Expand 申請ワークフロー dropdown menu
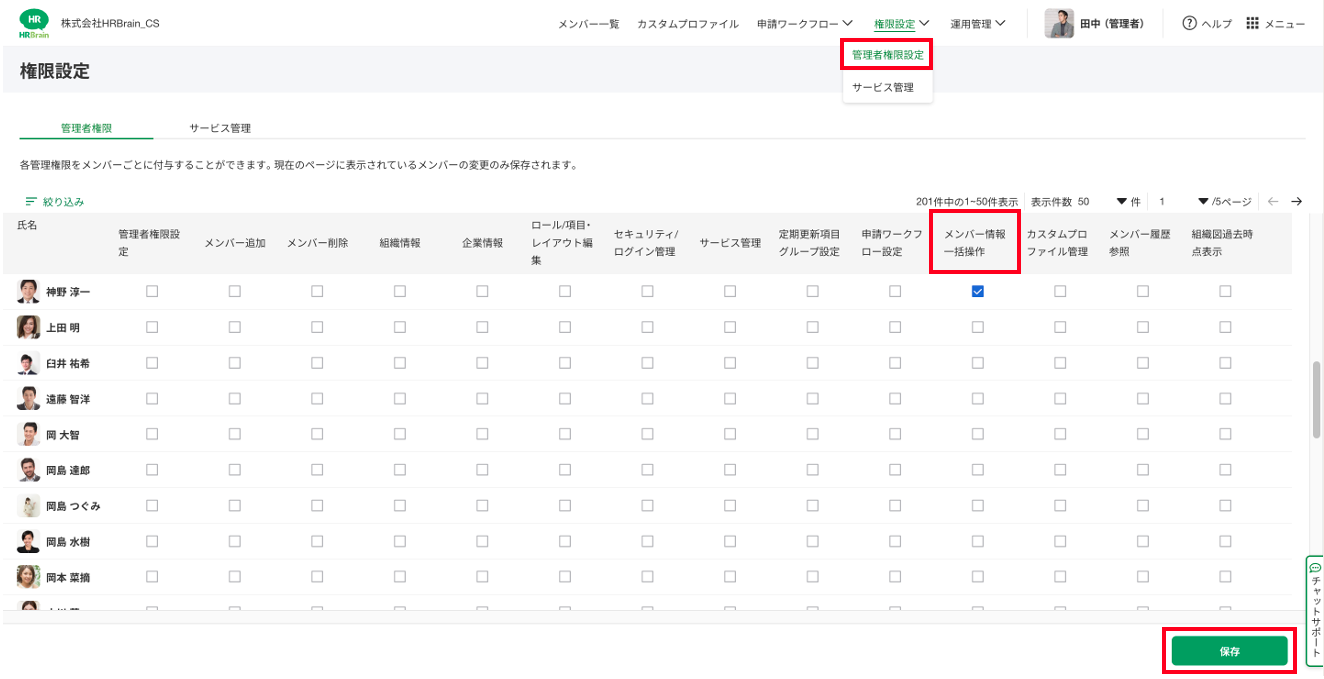 805,23
